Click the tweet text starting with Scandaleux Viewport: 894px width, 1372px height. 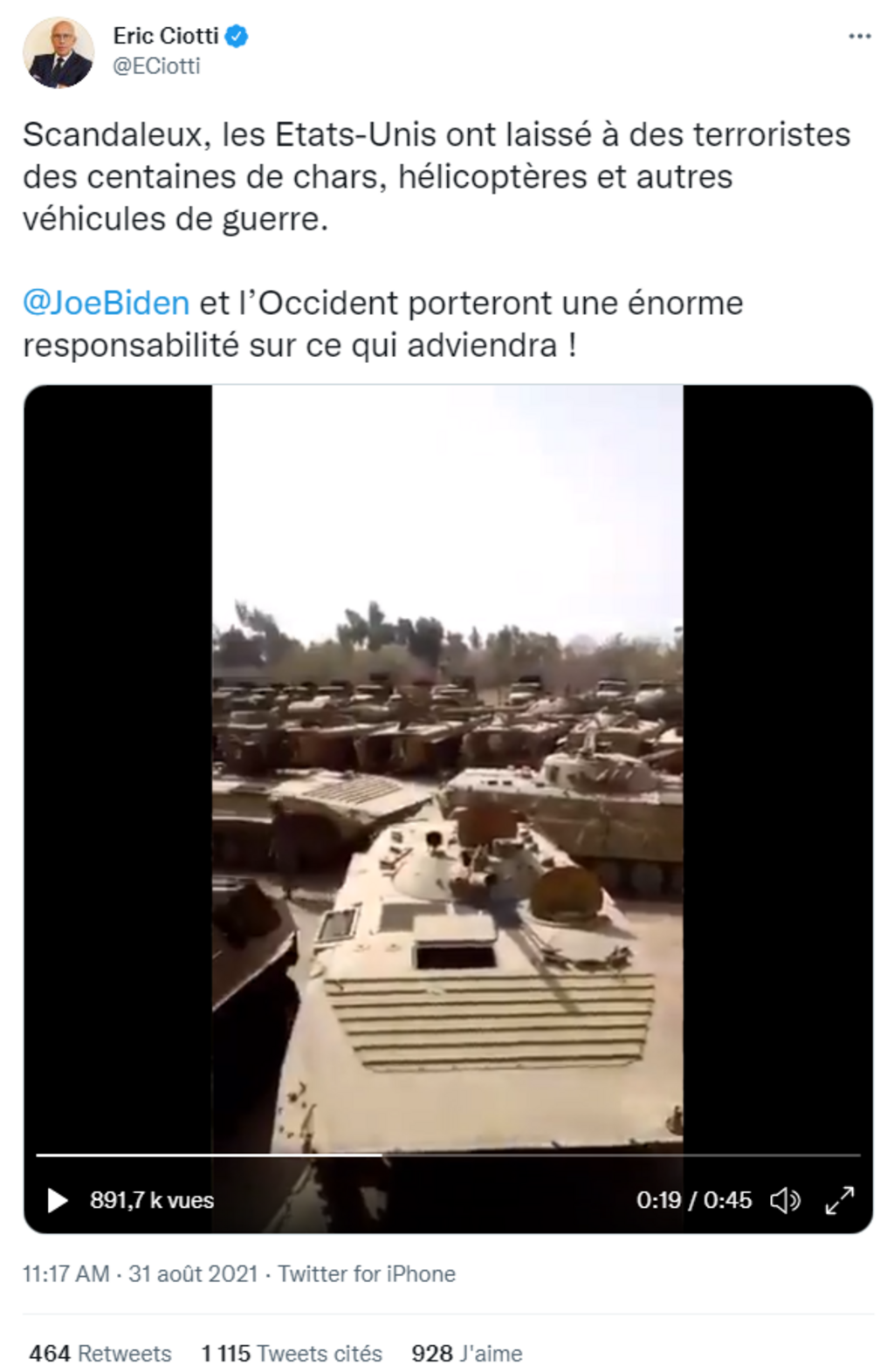[437, 176]
